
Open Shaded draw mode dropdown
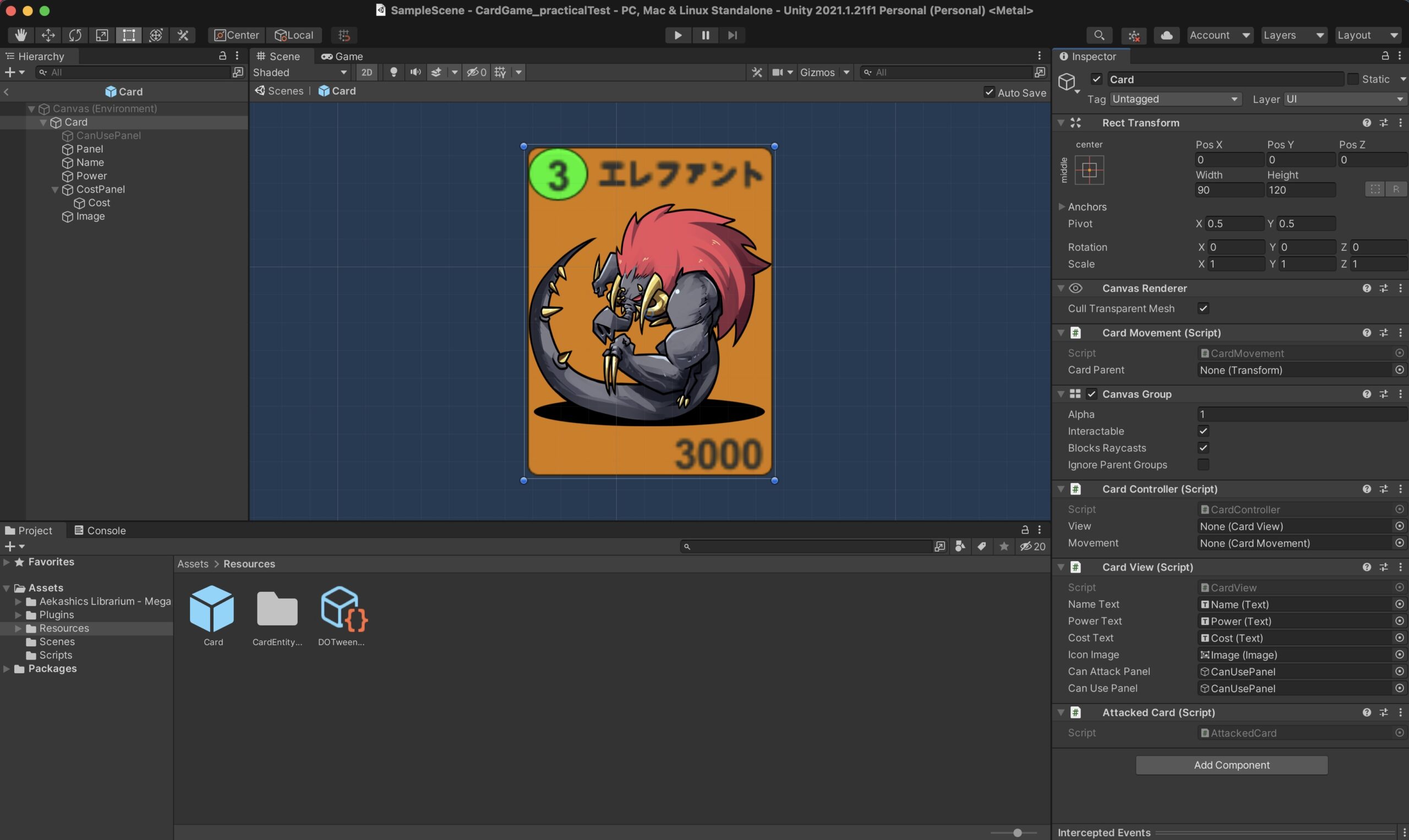click(x=299, y=72)
